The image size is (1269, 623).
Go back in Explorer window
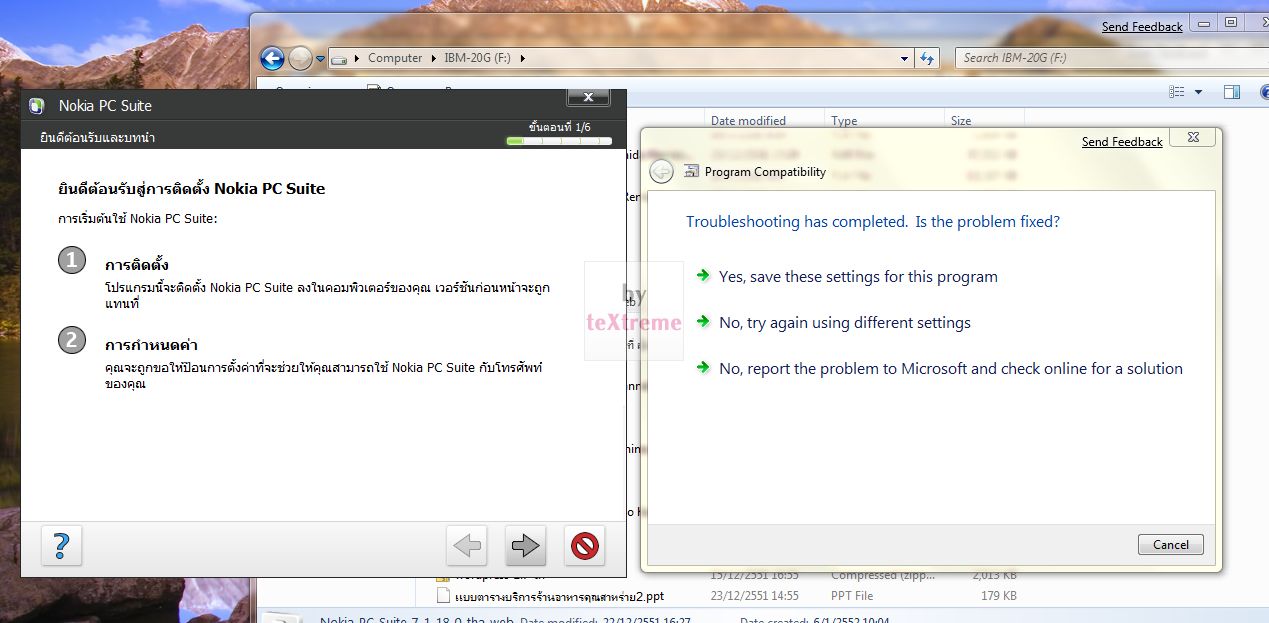272,58
